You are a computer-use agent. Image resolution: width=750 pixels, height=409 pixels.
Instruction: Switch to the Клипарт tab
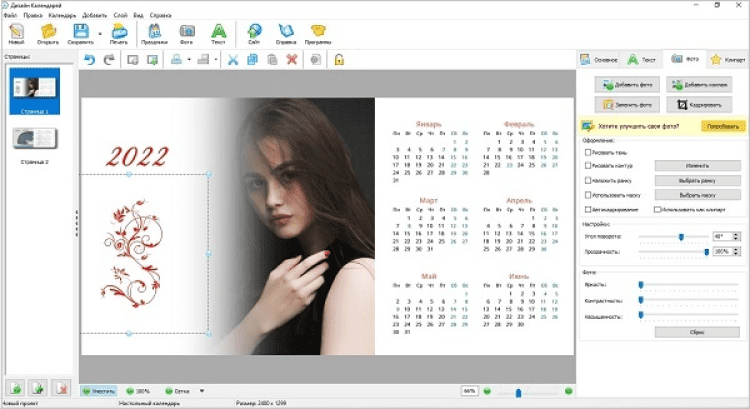click(728, 59)
